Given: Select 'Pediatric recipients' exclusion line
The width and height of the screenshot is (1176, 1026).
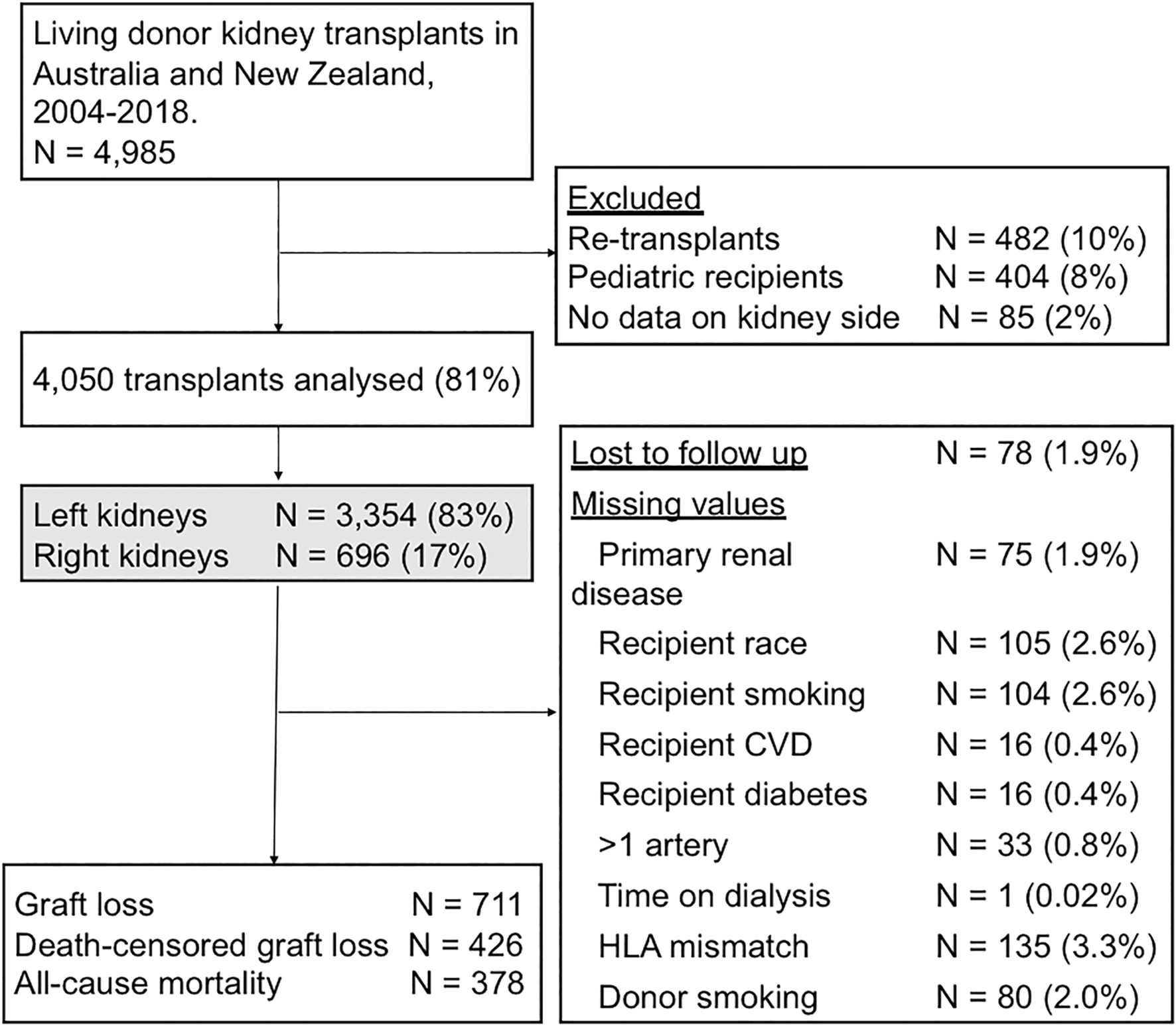Looking at the screenshot, I should coord(847,277).
